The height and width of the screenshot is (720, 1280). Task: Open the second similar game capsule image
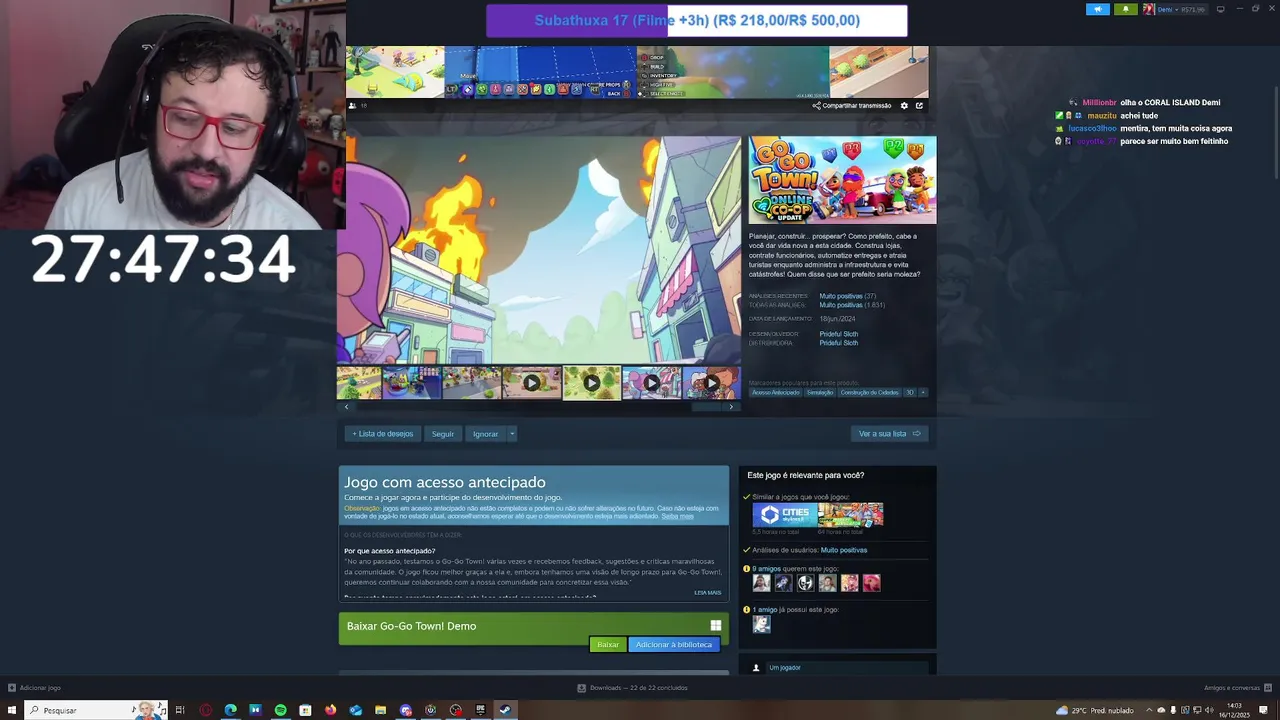851,515
